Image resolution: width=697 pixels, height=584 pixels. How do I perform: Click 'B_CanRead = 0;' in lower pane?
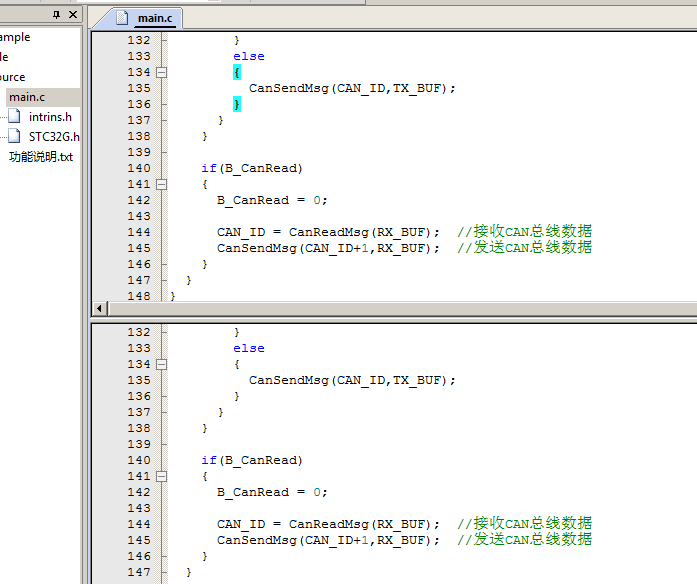(272, 492)
